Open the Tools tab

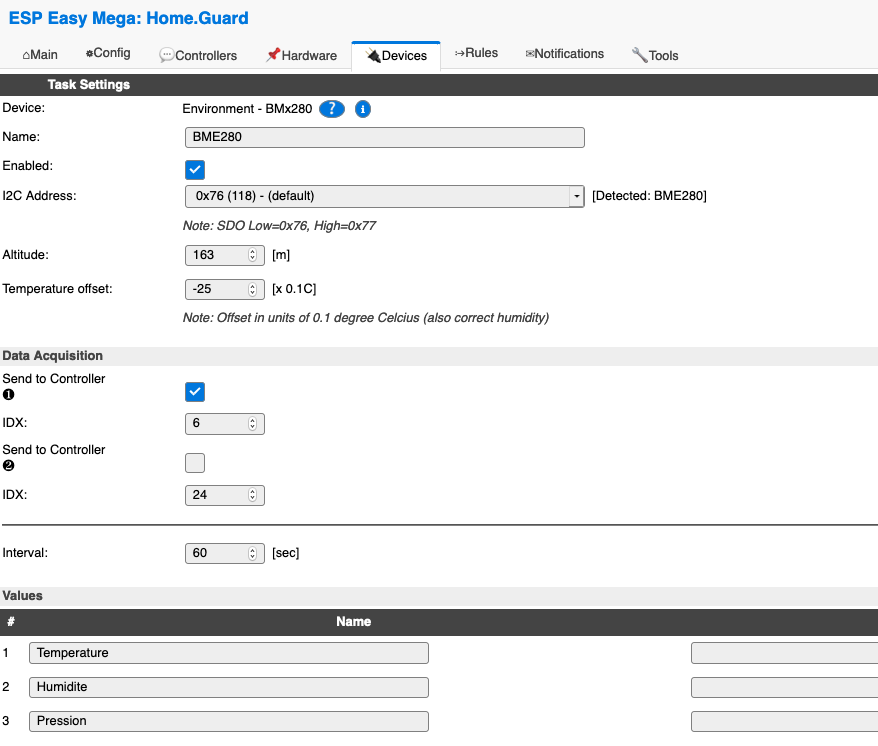pos(655,55)
